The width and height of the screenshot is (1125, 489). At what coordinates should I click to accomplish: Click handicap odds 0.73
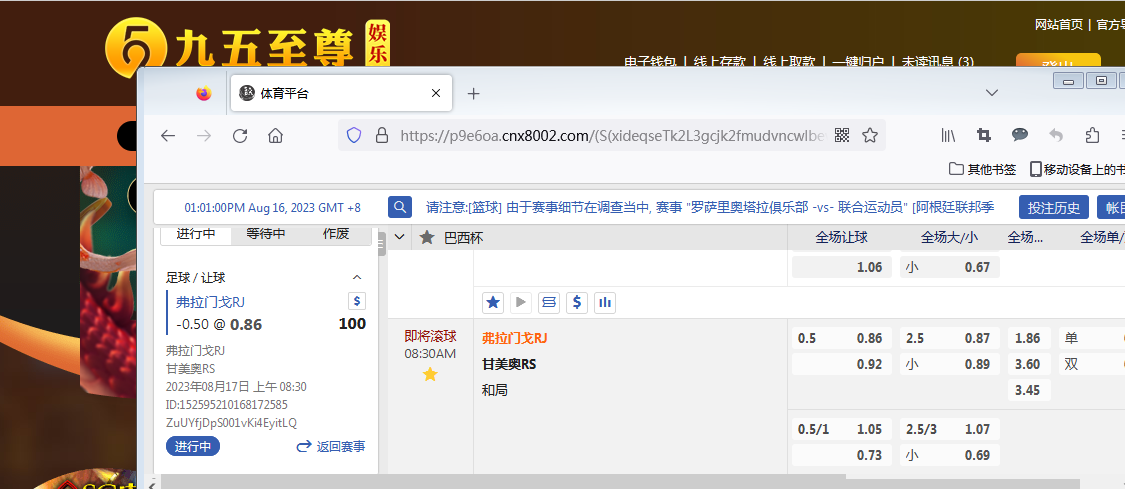tap(842, 455)
